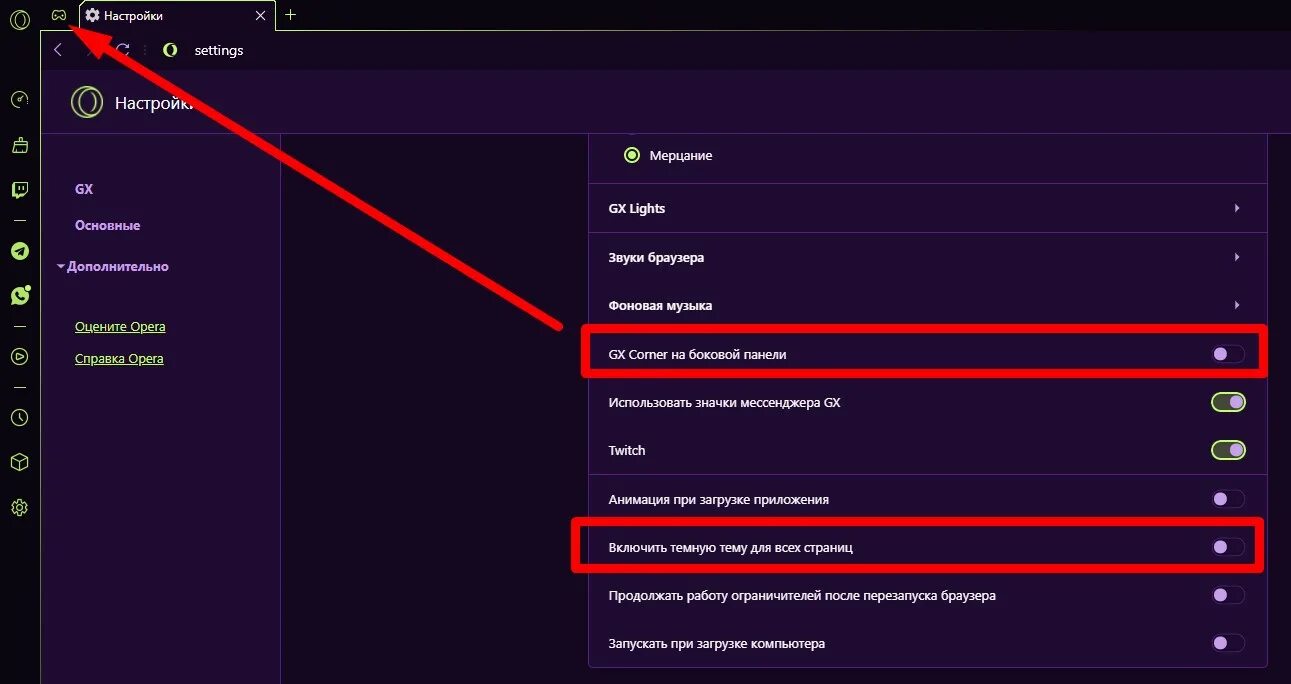Select Основные in settings navigation
This screenshot has width=1291, height=684.
click(108, 226)
